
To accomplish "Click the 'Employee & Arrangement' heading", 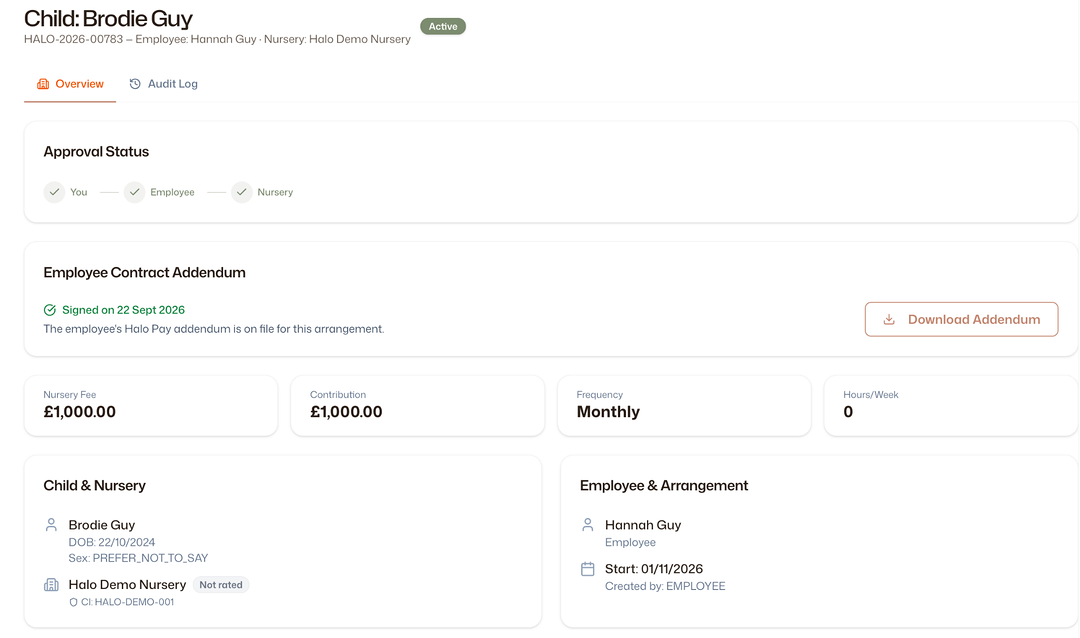I will click(664, 486).
